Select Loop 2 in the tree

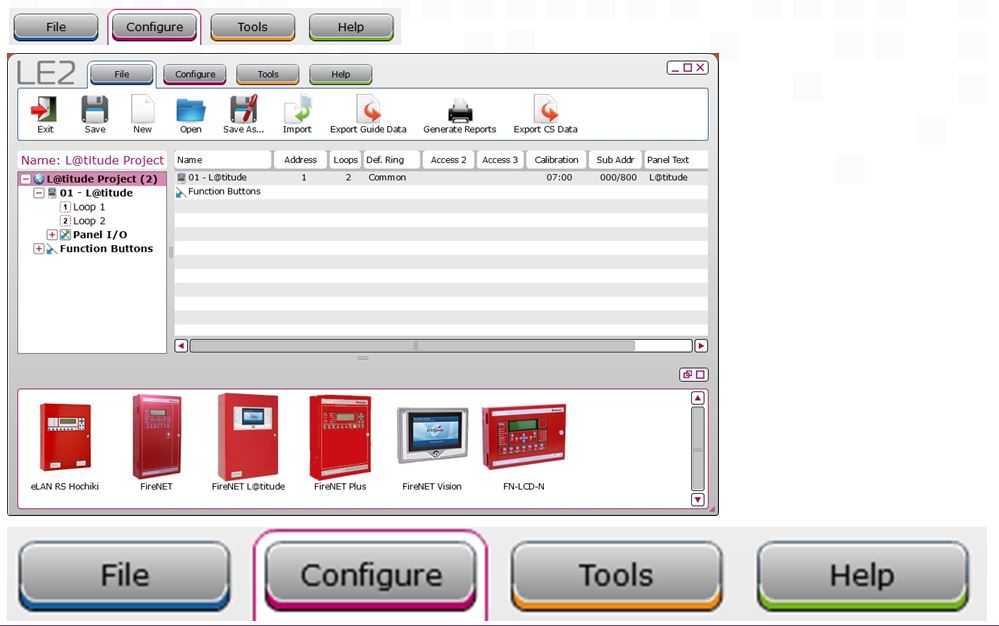[89, 221]
